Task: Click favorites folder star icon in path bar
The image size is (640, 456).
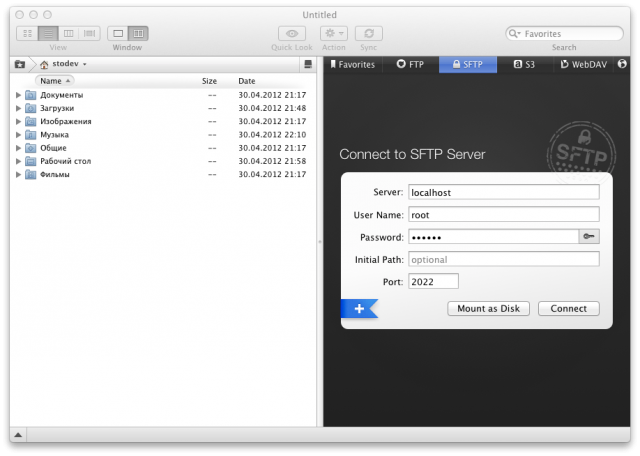Action: coord(20,64)
